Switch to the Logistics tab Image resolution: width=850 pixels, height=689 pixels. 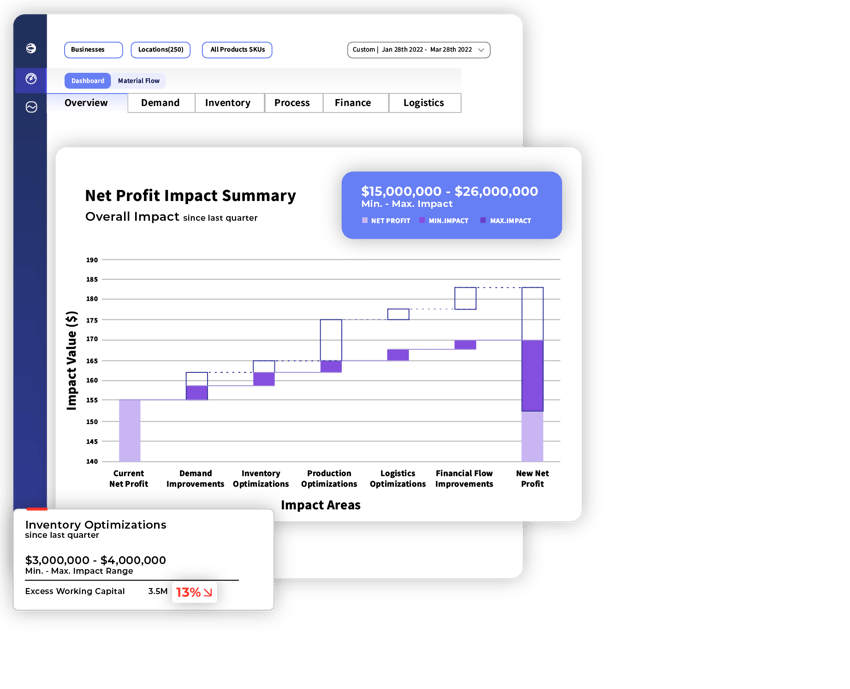[423, 103]
